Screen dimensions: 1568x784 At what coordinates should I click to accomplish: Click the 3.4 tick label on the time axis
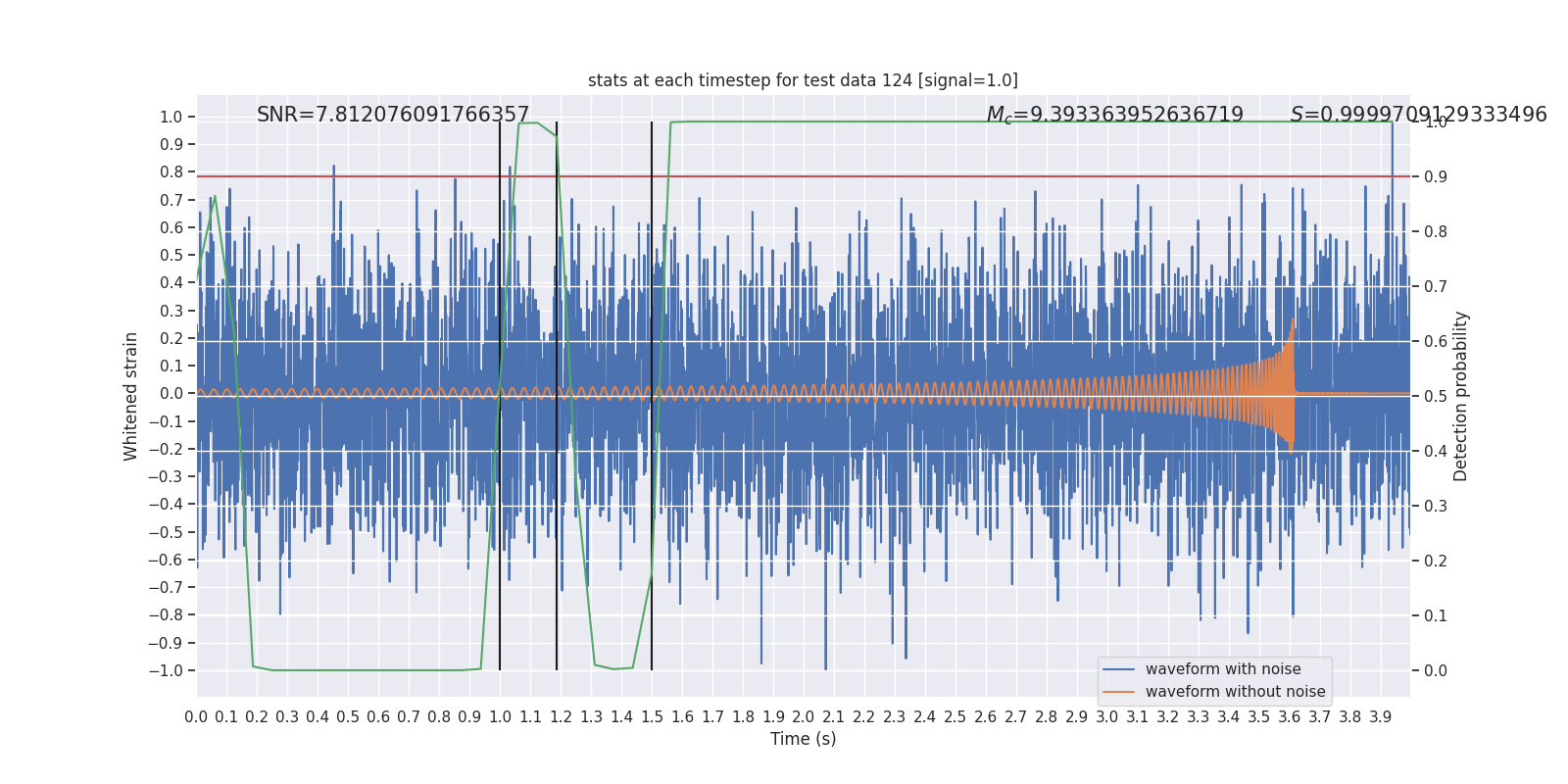[1229, 717]
